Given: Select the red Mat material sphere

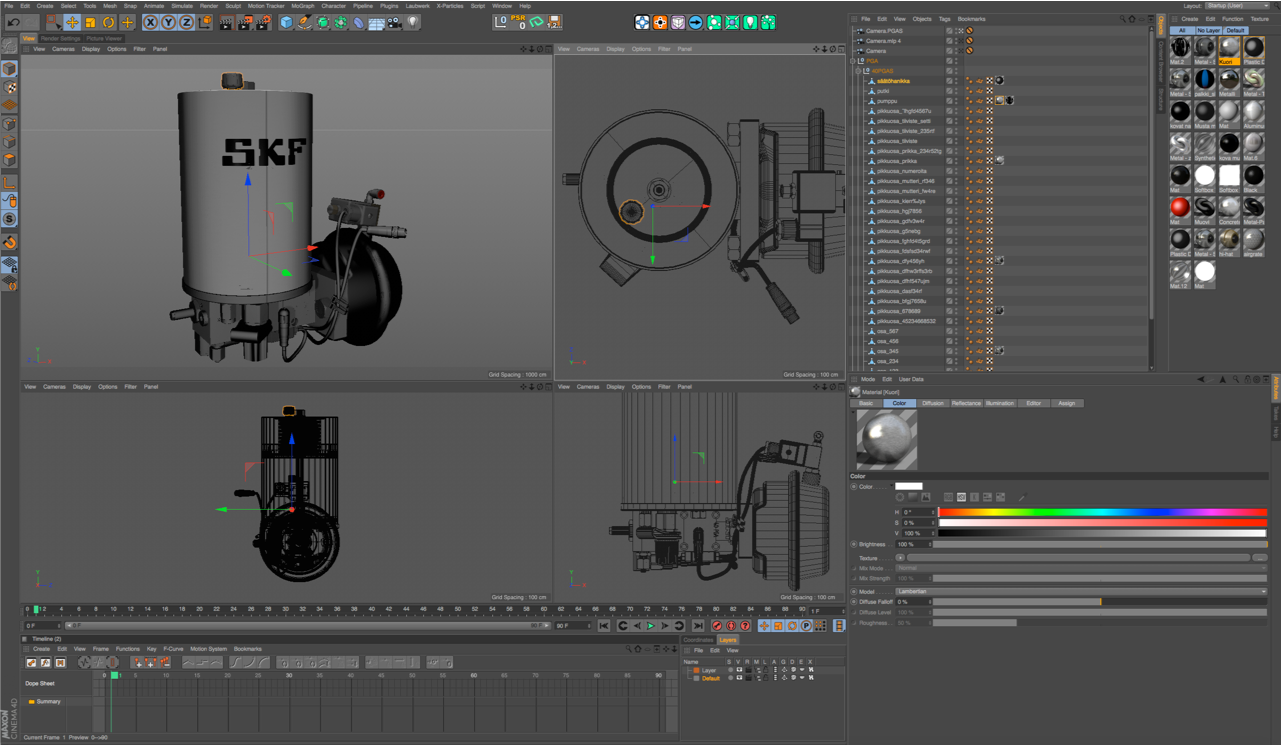Looking at the screenshot, I should pos(1180,209).
